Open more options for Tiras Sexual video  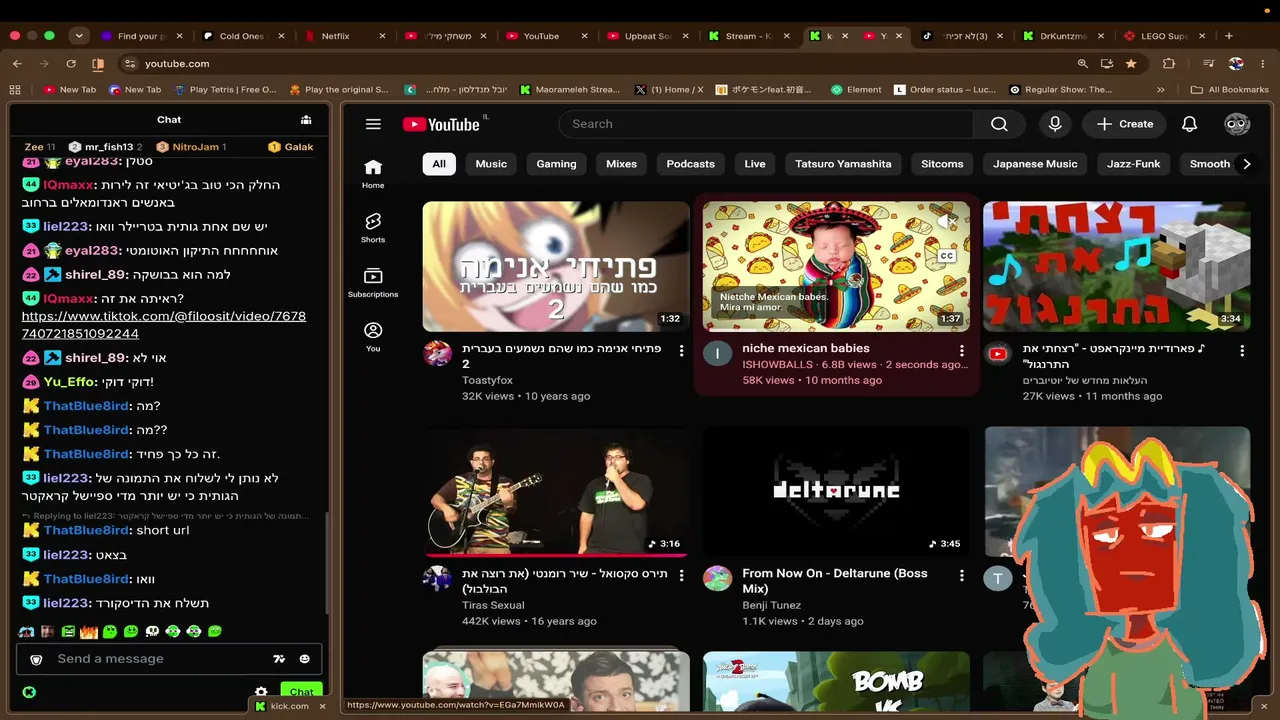coord(682,576)
